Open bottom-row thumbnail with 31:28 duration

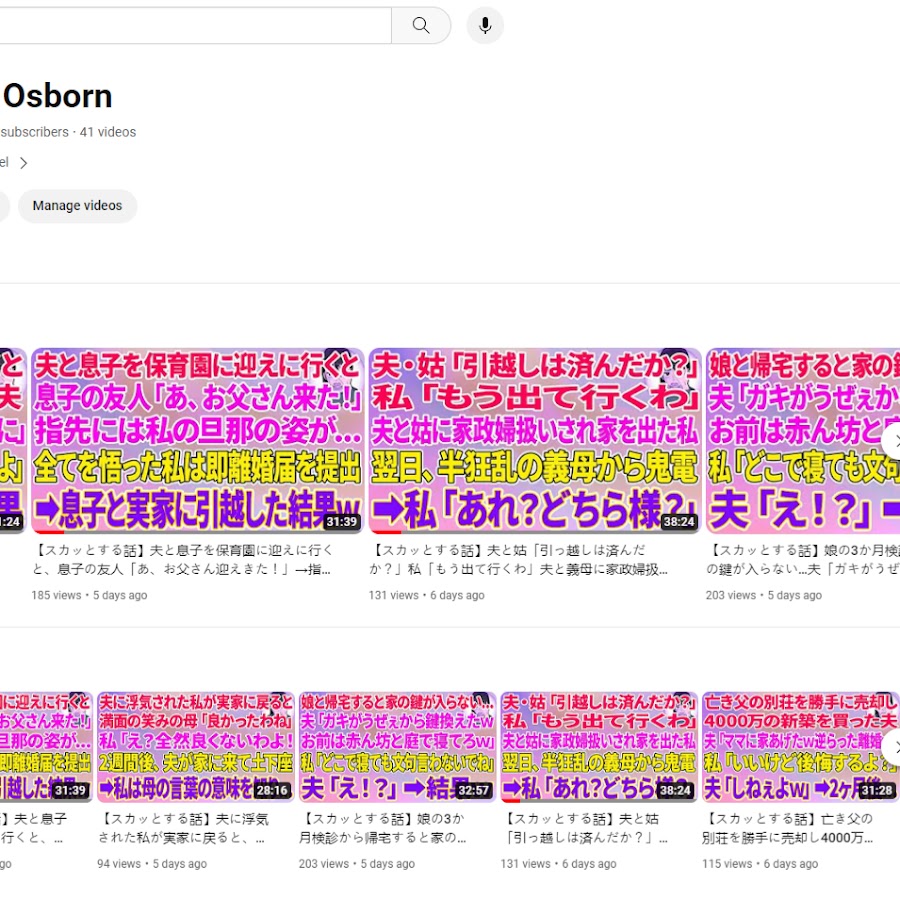[x=801, y=747]
